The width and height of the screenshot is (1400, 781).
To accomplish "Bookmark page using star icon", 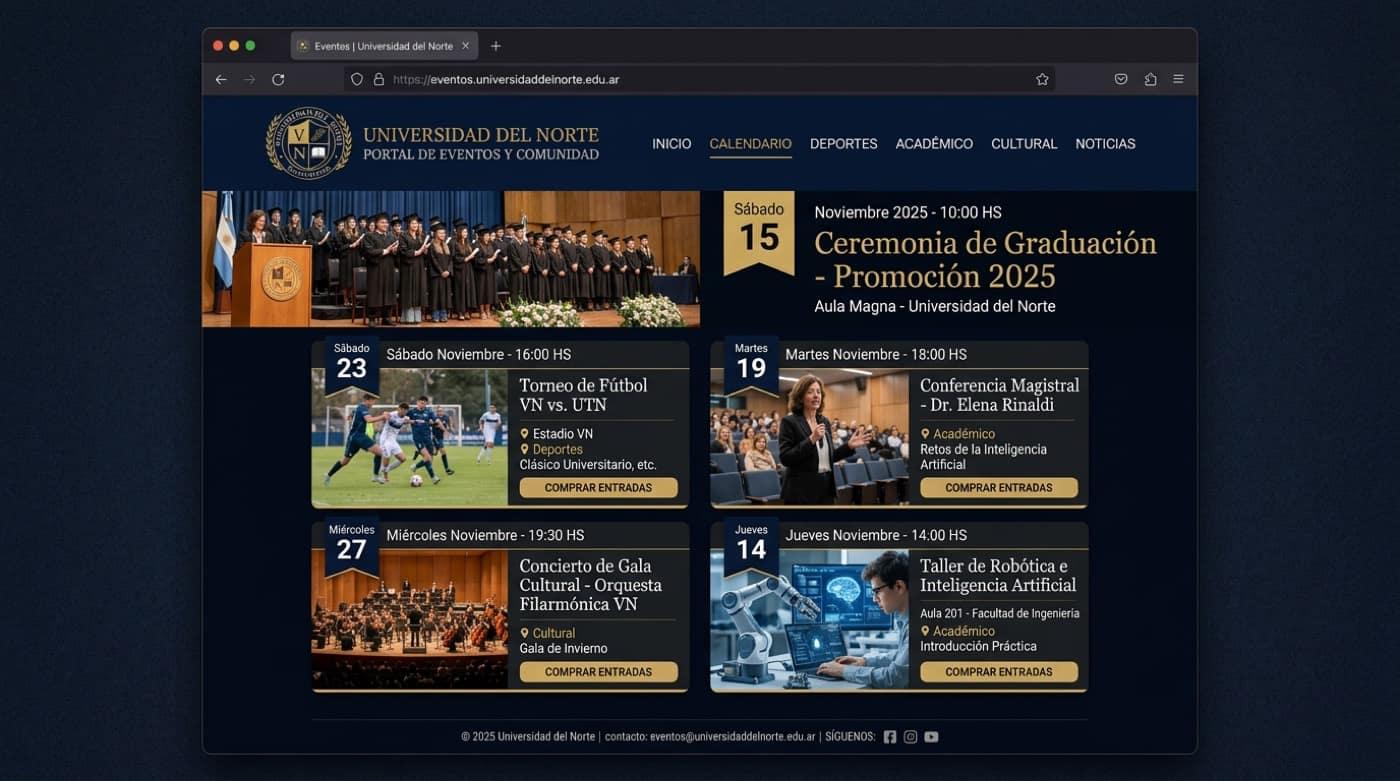I will [1042, 79].
